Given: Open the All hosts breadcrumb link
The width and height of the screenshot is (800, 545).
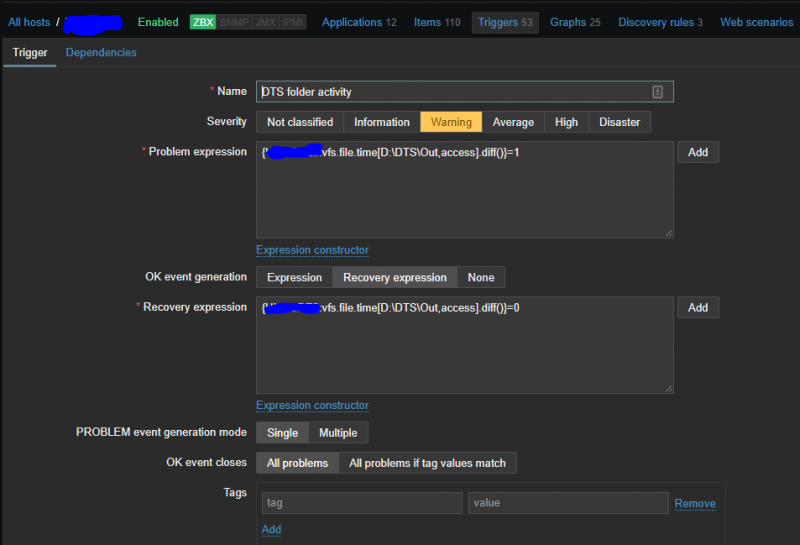Looking at the screenshot, I should [29, 22].
